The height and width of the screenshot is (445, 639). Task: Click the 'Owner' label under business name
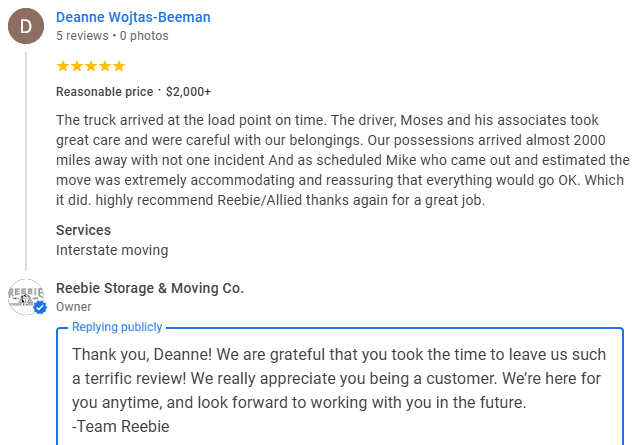[x=74, y=307]
